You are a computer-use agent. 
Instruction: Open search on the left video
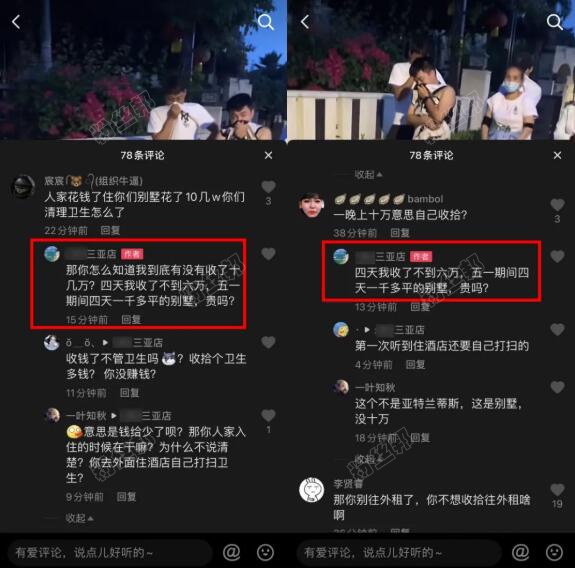(266, 22)
